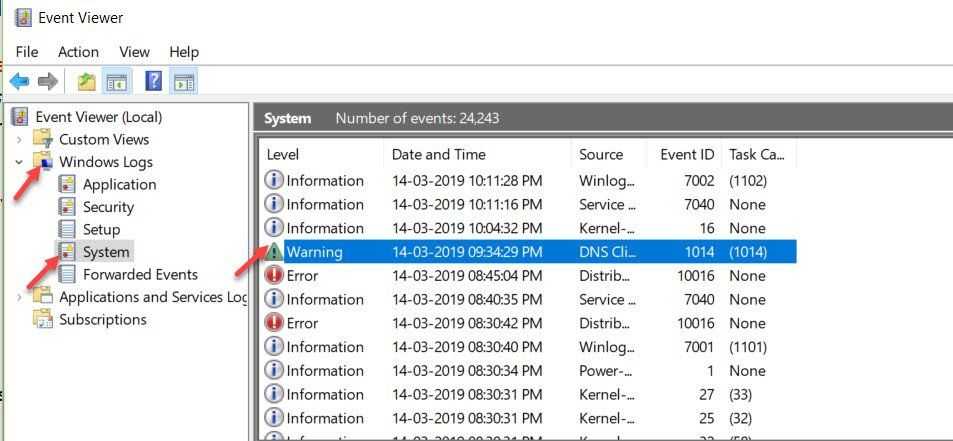Image resolution: width=953 pixels, height=441 pixels.
Task: Toggle Show/Hide Console Tree toolbar icon
Action: pos(116,81)
